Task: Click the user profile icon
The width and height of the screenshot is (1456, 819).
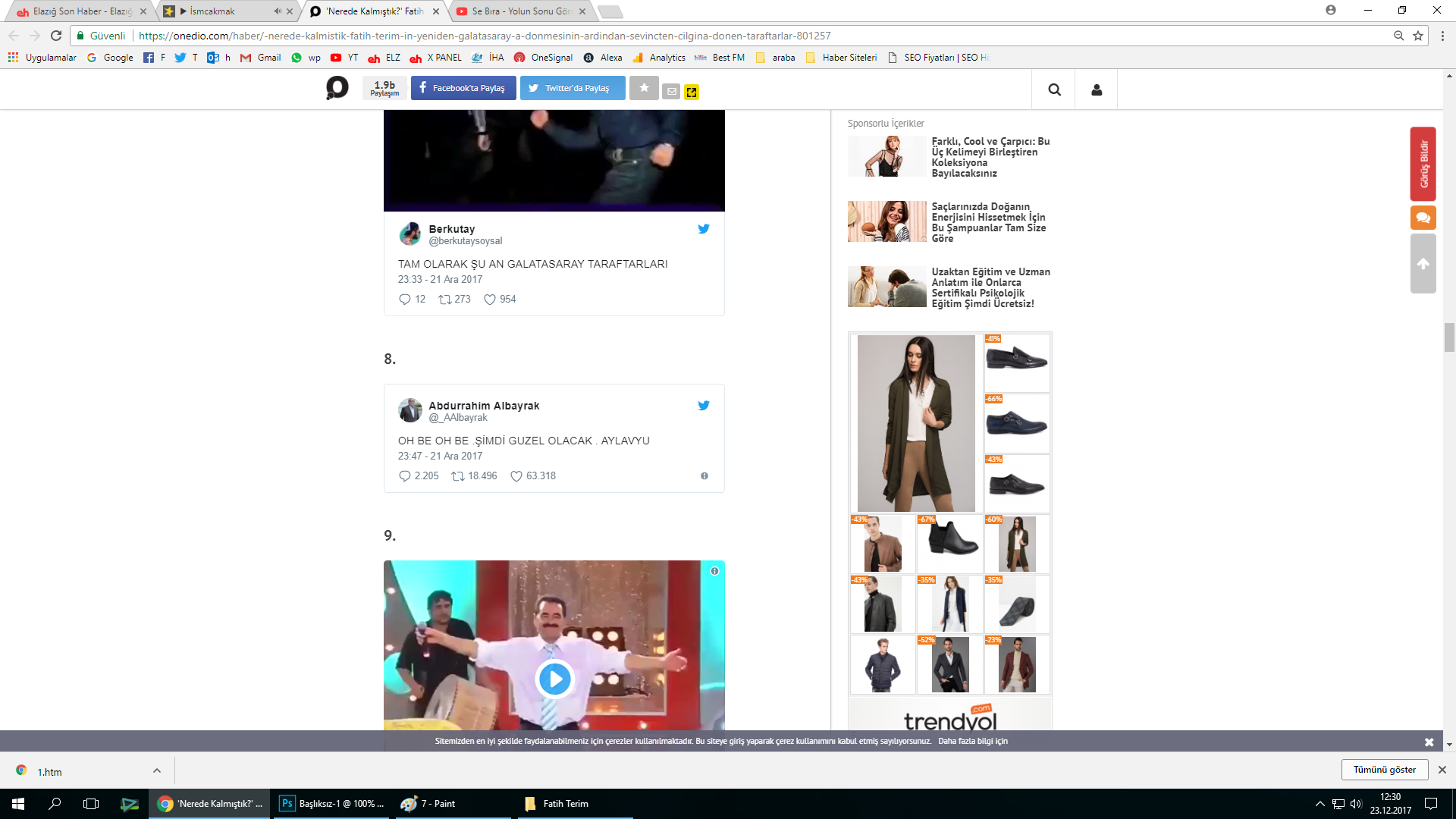Action: tap(1097, 89)
